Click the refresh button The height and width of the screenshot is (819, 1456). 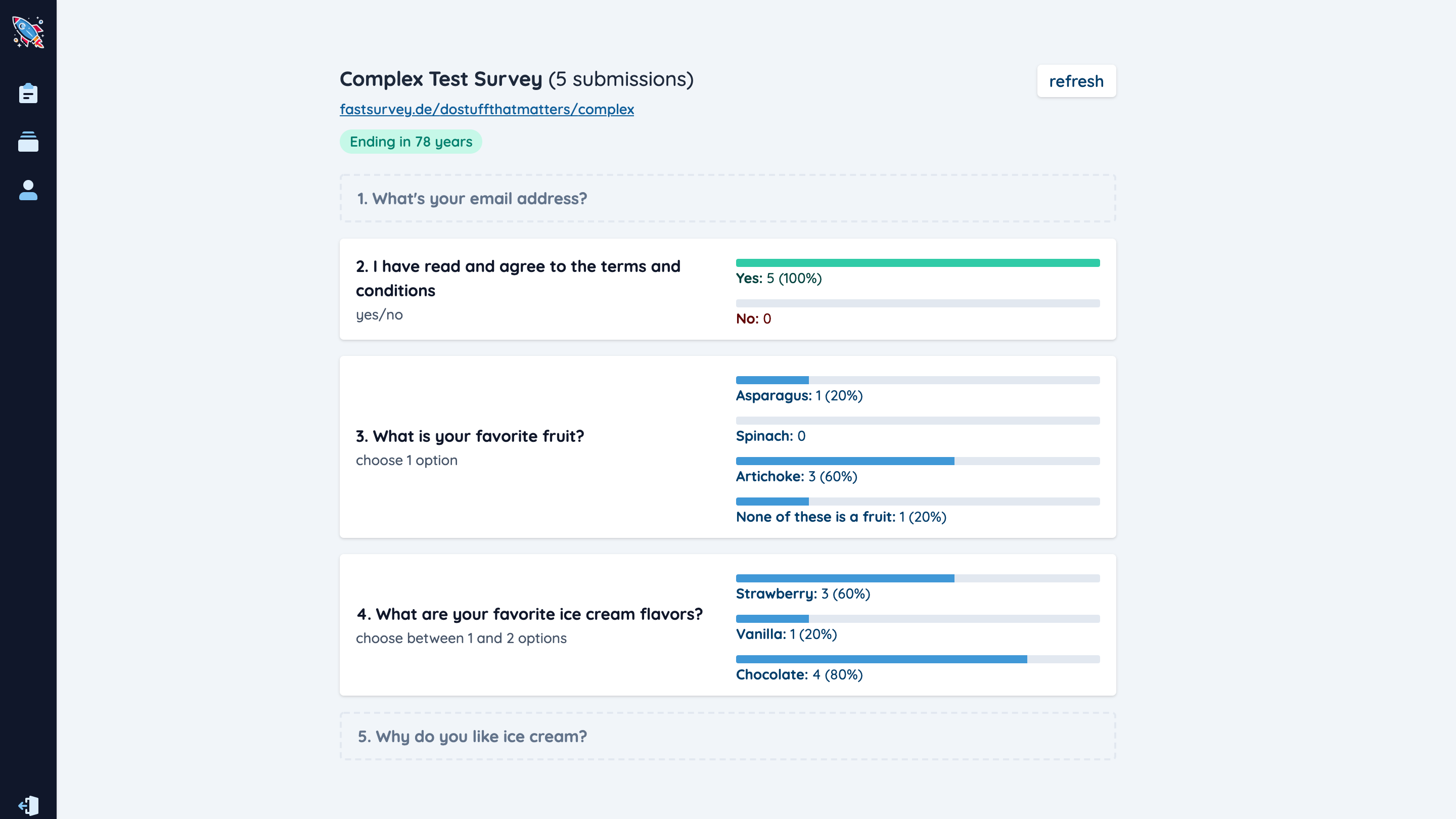click(1076, 81)
